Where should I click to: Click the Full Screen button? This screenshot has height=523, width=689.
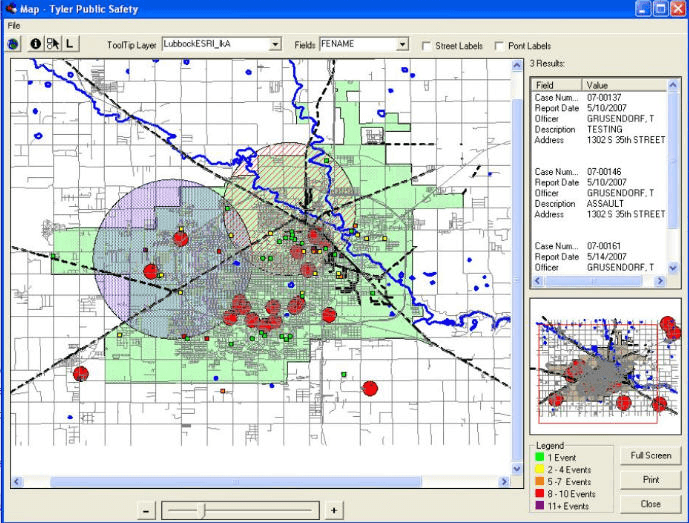pyautogui.click(x=651, y=456)
